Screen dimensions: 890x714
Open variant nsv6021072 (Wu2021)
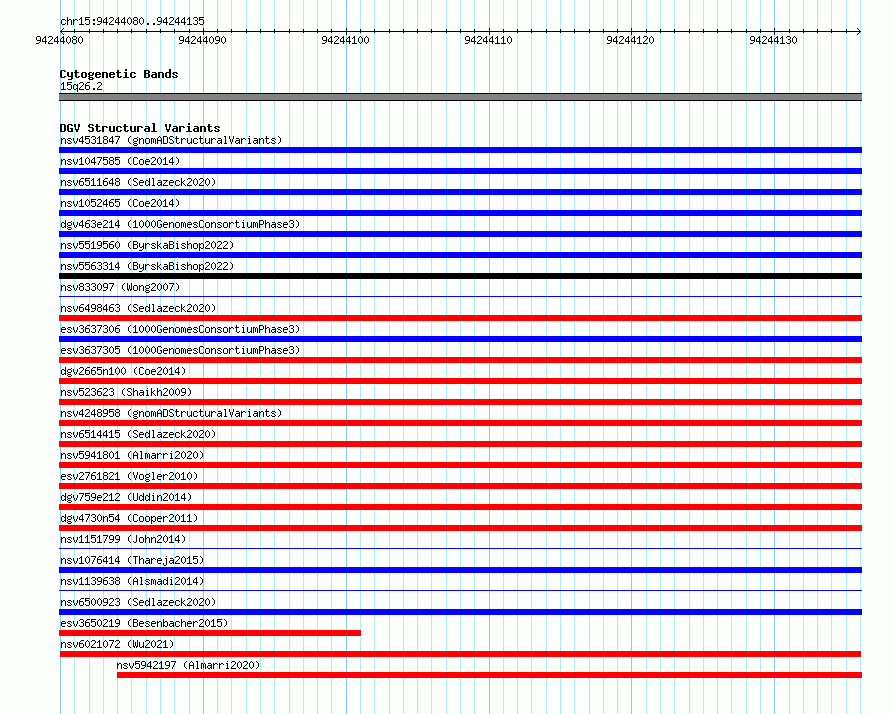point(117,644)
